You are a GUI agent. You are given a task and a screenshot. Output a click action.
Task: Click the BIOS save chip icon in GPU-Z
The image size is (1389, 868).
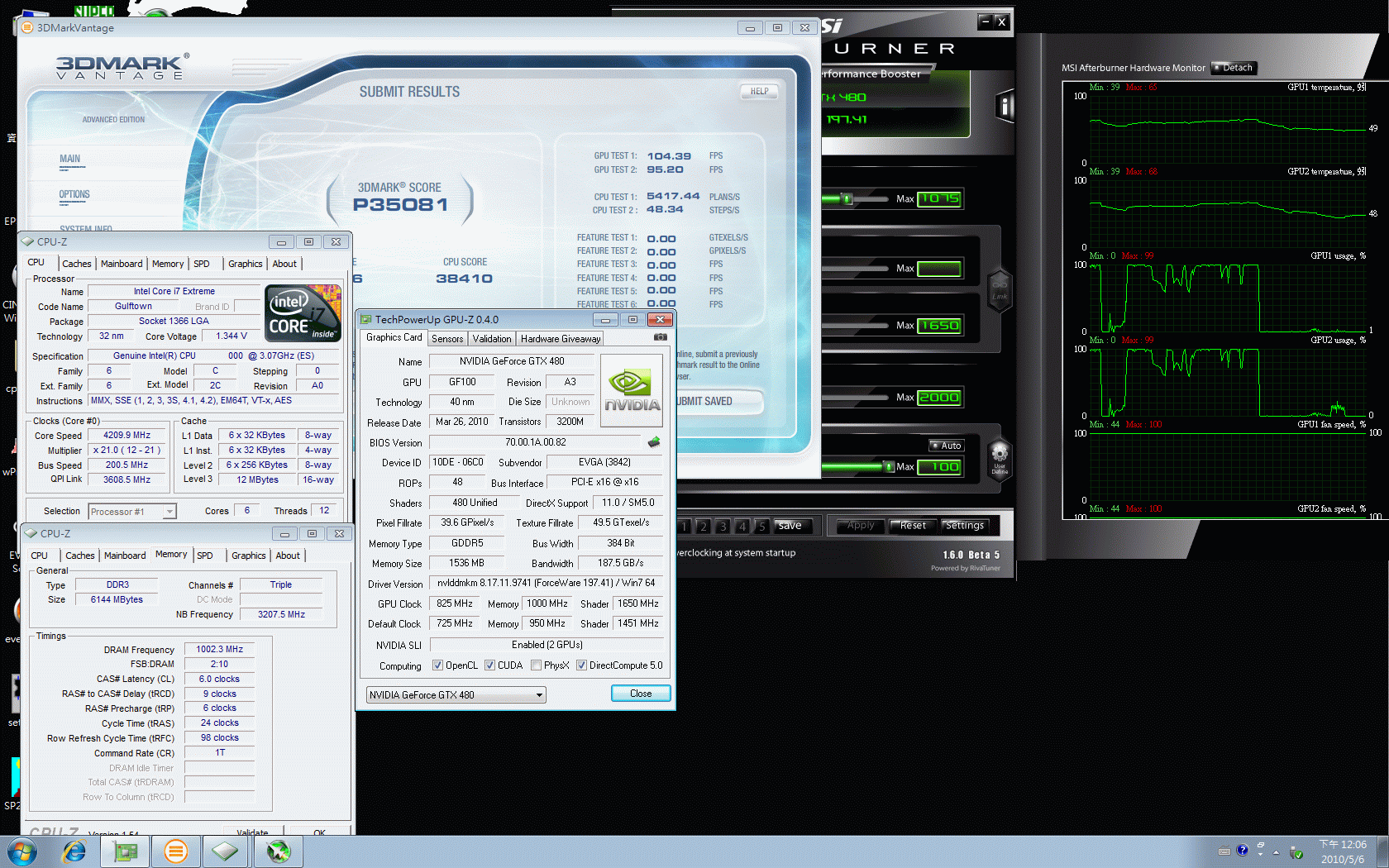click(654, 442)
